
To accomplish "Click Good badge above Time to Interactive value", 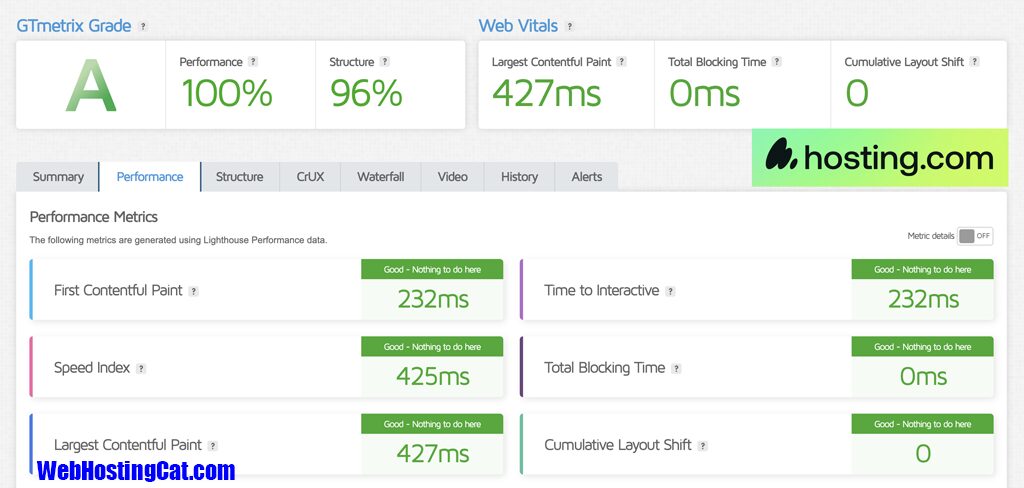I will (923, 269).
